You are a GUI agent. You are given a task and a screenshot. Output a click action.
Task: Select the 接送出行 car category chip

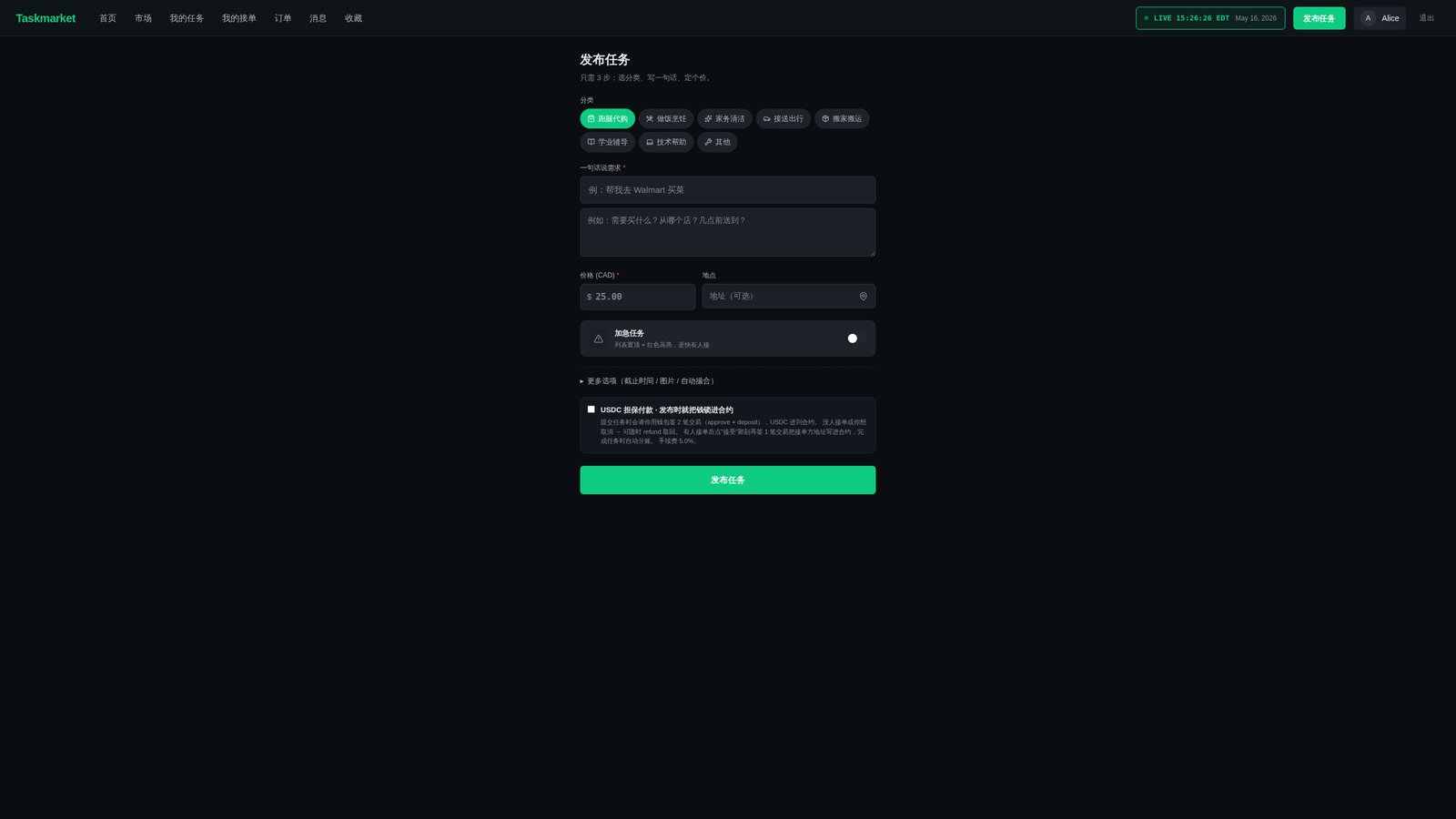click(783, 118)
